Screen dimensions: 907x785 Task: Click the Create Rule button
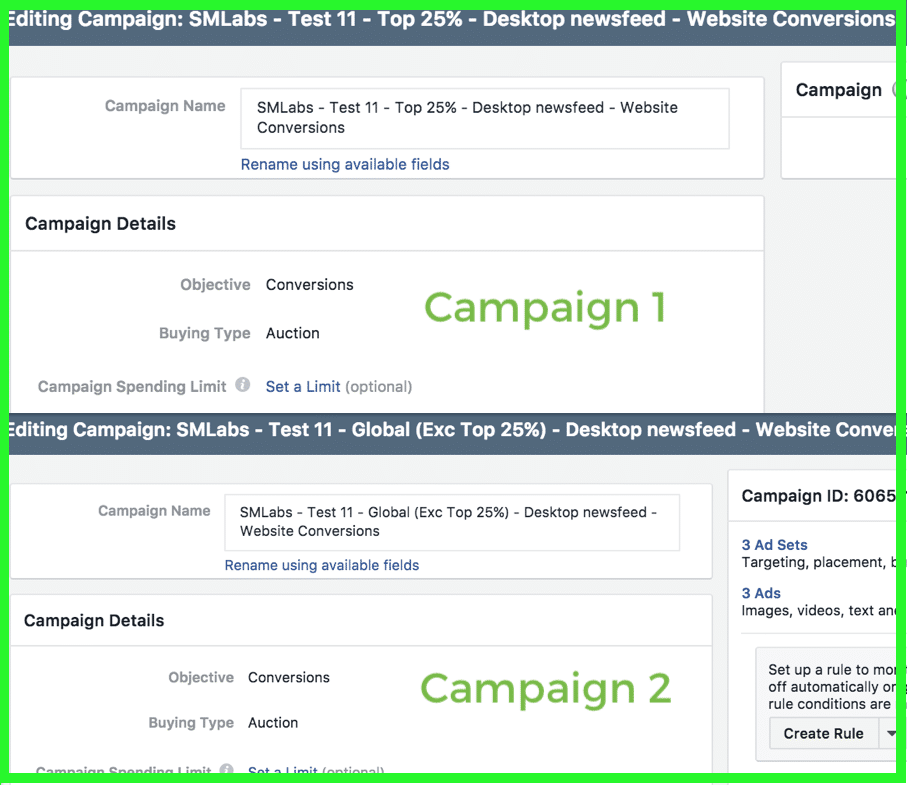tap(824, 734)
